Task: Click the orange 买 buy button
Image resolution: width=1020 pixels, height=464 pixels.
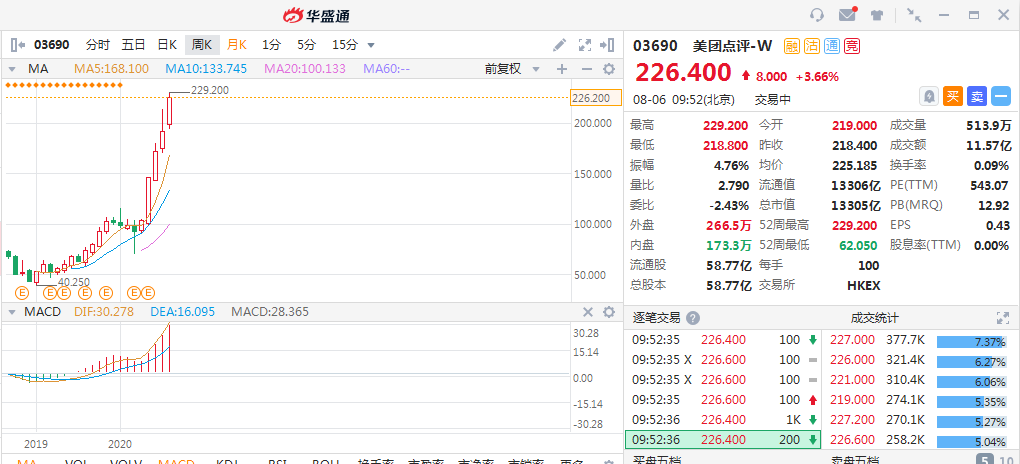Action: coord(953,96)
